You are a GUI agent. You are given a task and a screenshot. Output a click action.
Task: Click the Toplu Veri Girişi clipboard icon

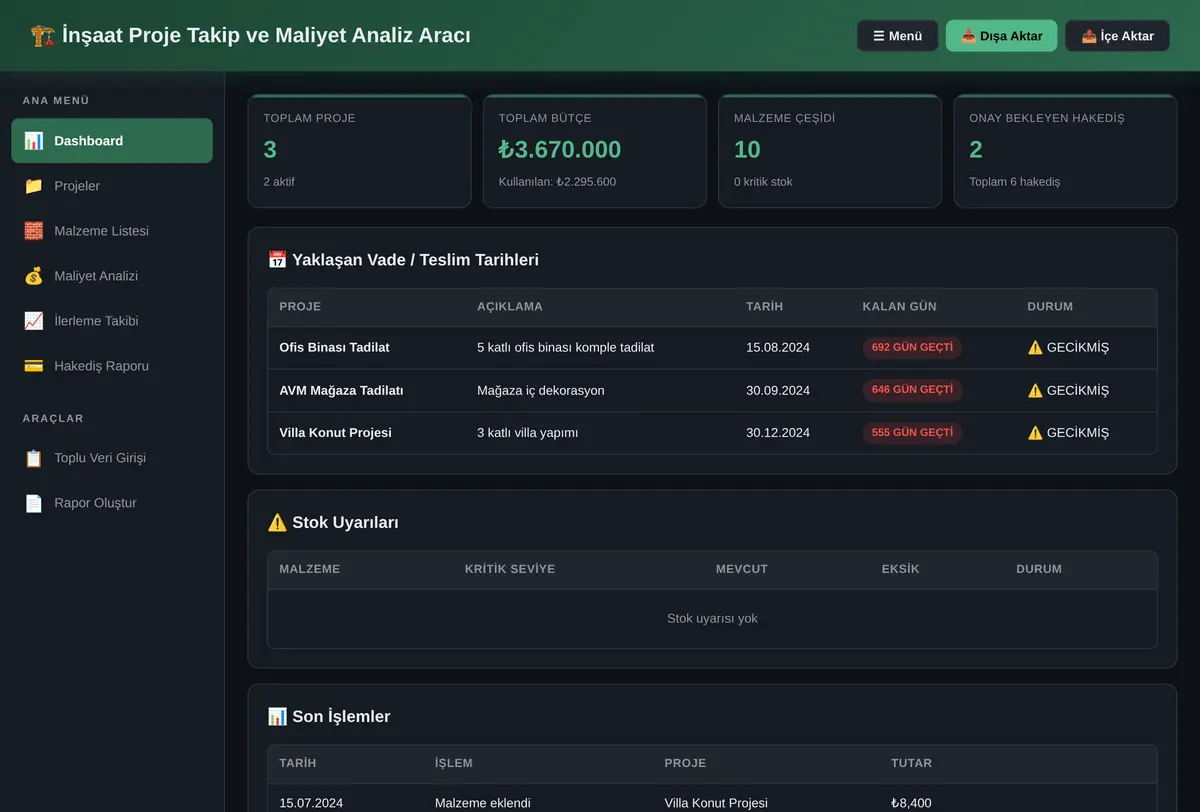pyautogui.click(x=34, y=458)
